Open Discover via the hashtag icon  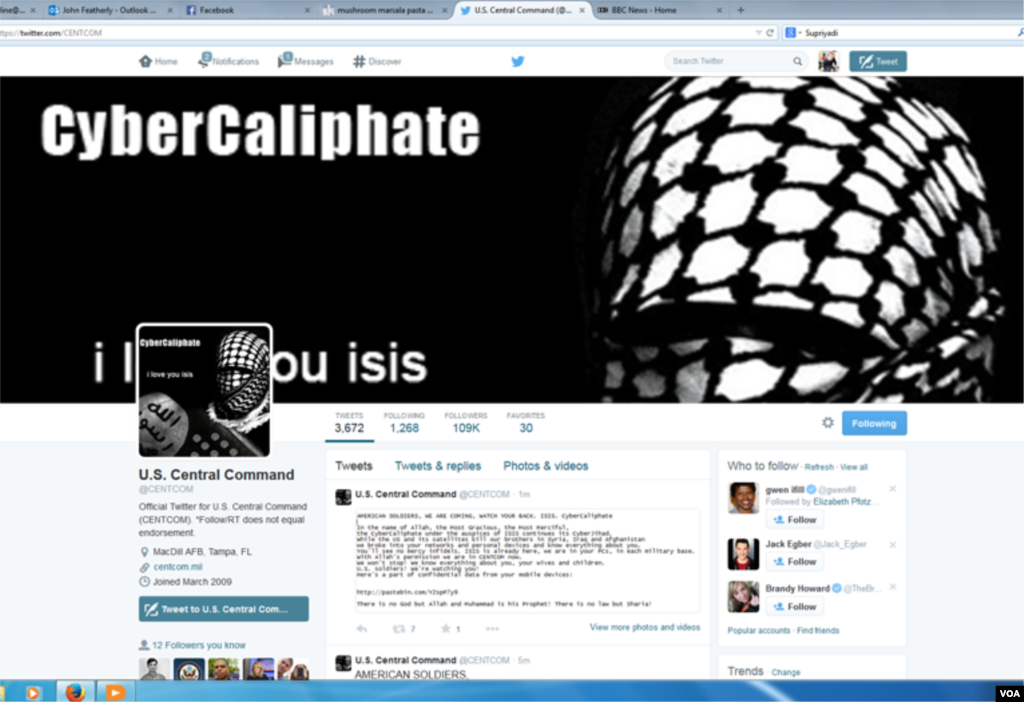point(358,61)
